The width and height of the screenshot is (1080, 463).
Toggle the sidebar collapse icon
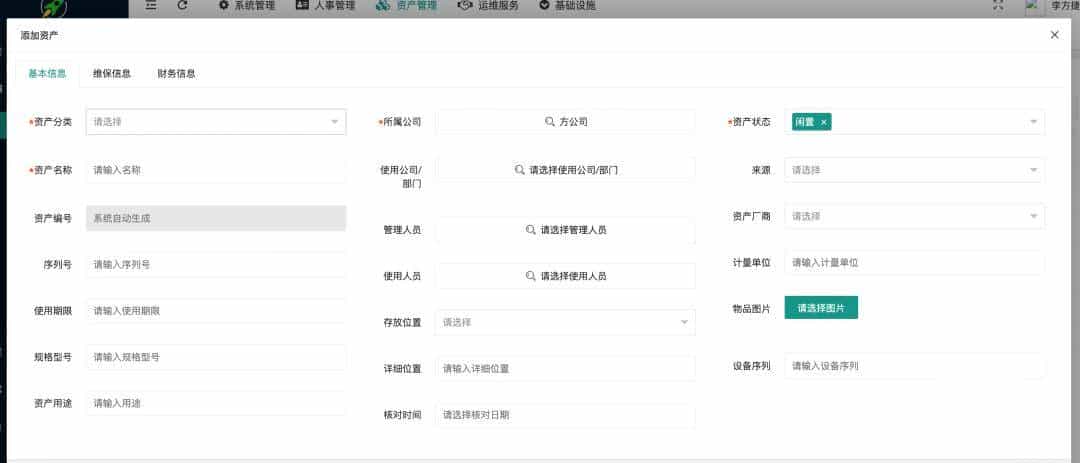pyautogui.click(x=152, y=5)
